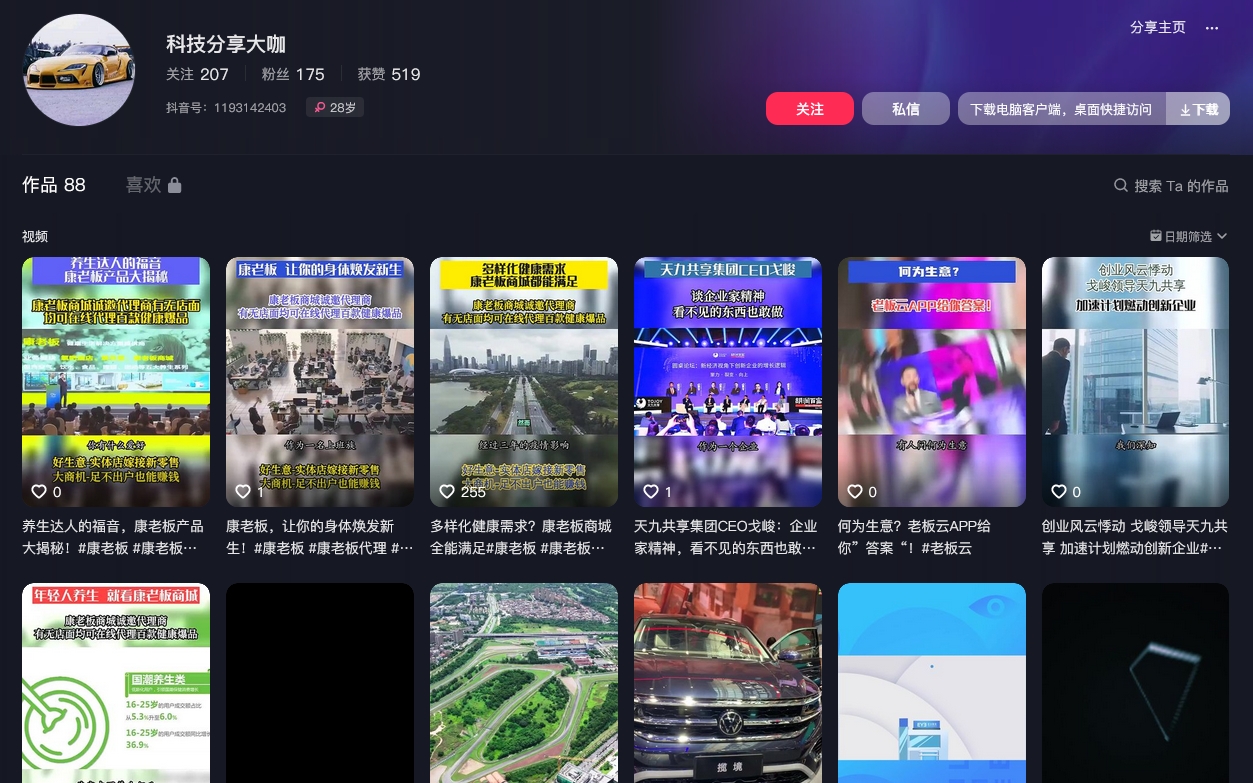Click the 粉丝 175 followers count
The image size is (1253, 783).
point(293,74)
